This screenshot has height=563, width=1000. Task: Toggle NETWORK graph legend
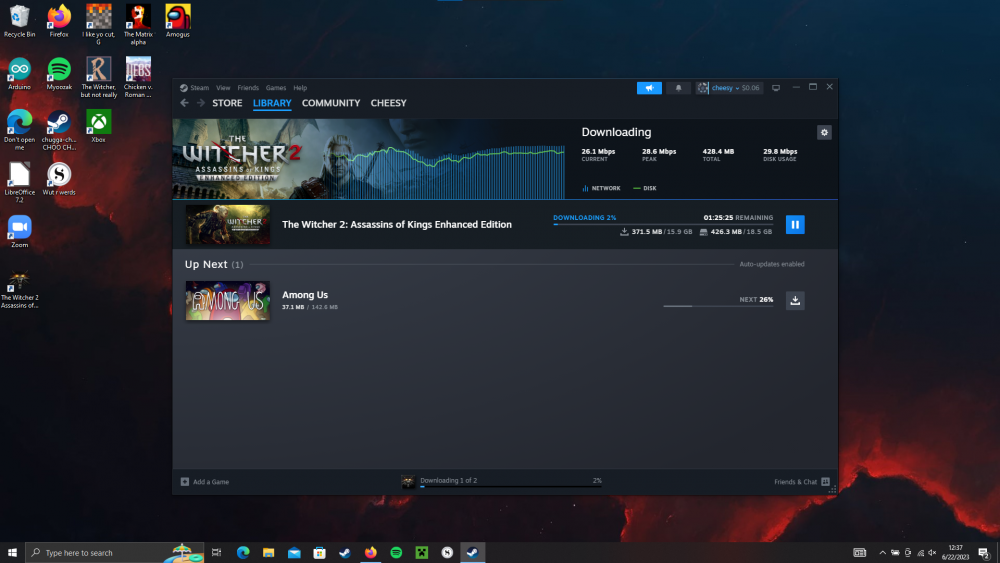click(601, 188)
